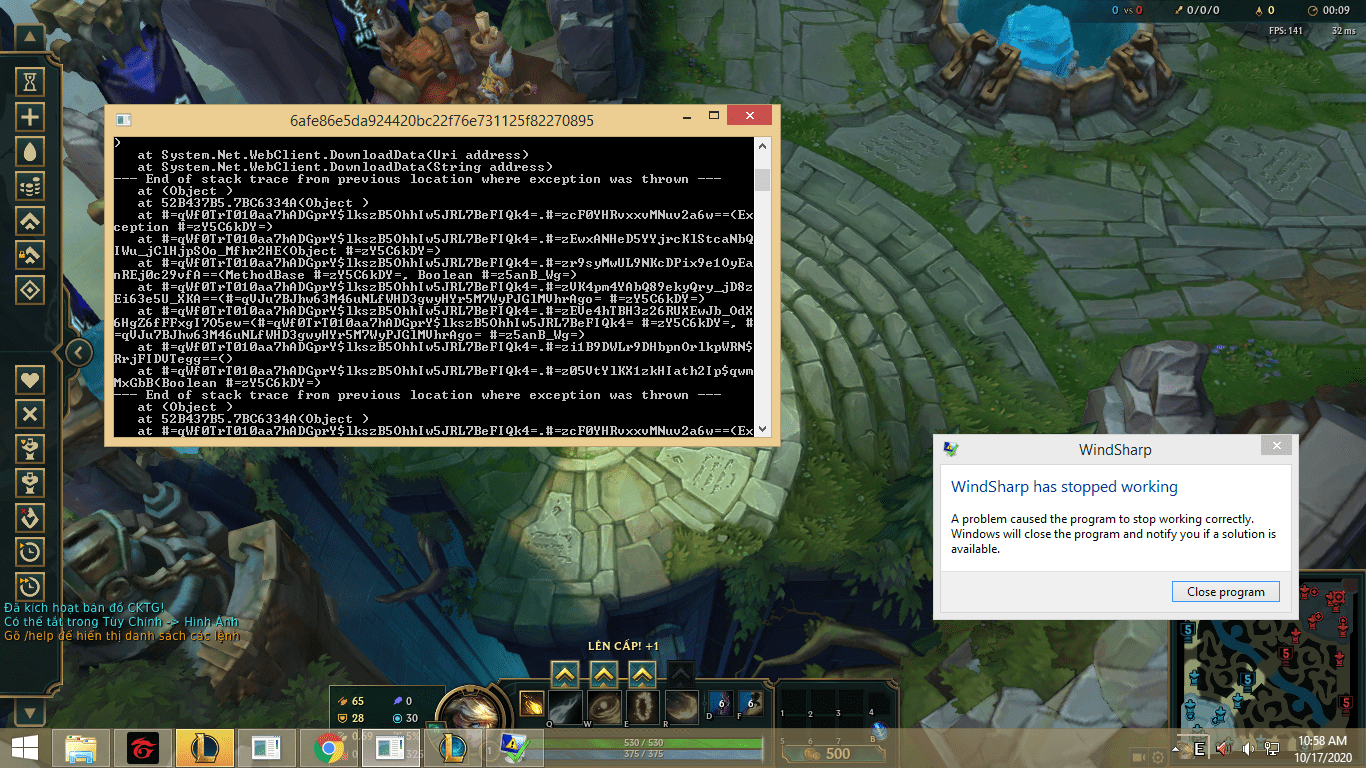Screen dimensions: 1366x768
Task: Show hidden system tray icons
Action: pos(1174,748)
